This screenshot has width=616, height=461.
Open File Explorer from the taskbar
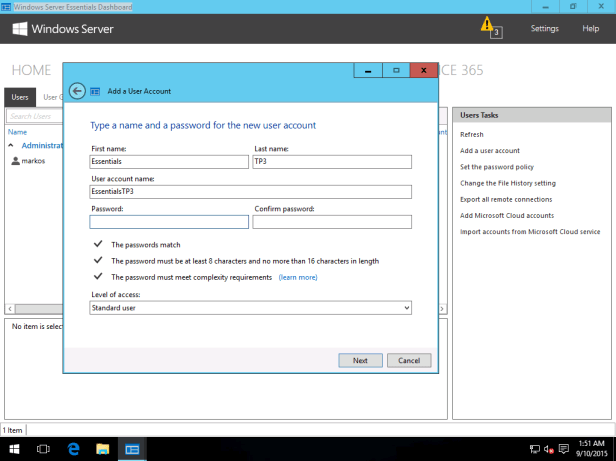[x=102, y=450]
